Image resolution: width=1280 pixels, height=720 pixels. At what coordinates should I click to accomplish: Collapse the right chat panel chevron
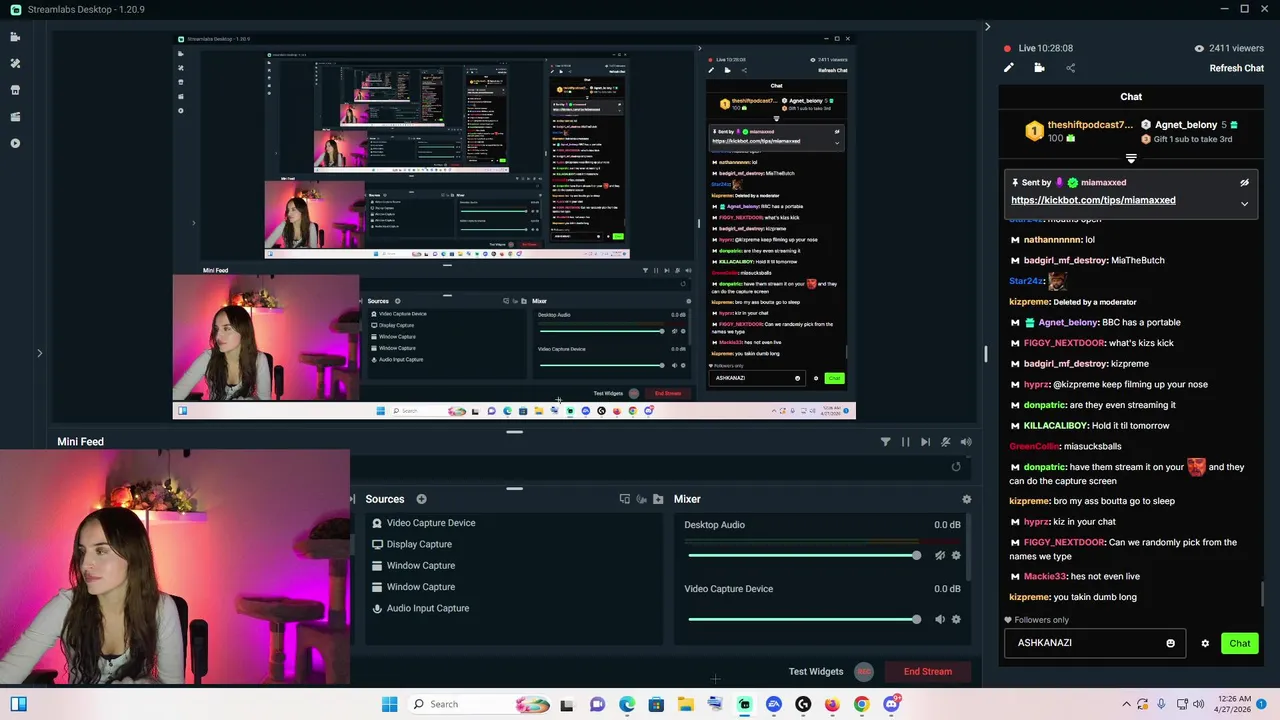click(x=987, y=27)
